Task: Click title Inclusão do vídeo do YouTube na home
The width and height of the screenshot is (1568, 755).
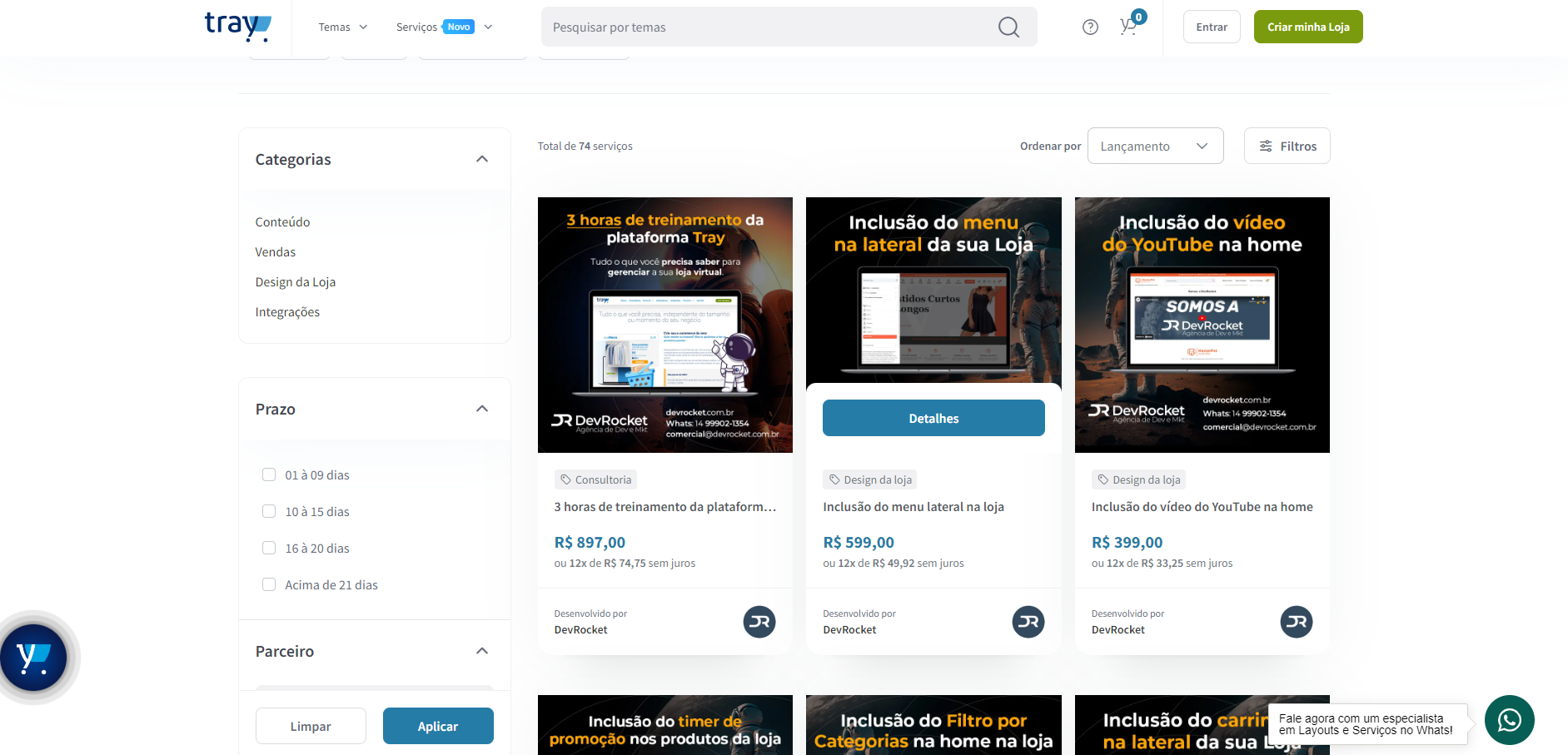Action: [1202, 507]
